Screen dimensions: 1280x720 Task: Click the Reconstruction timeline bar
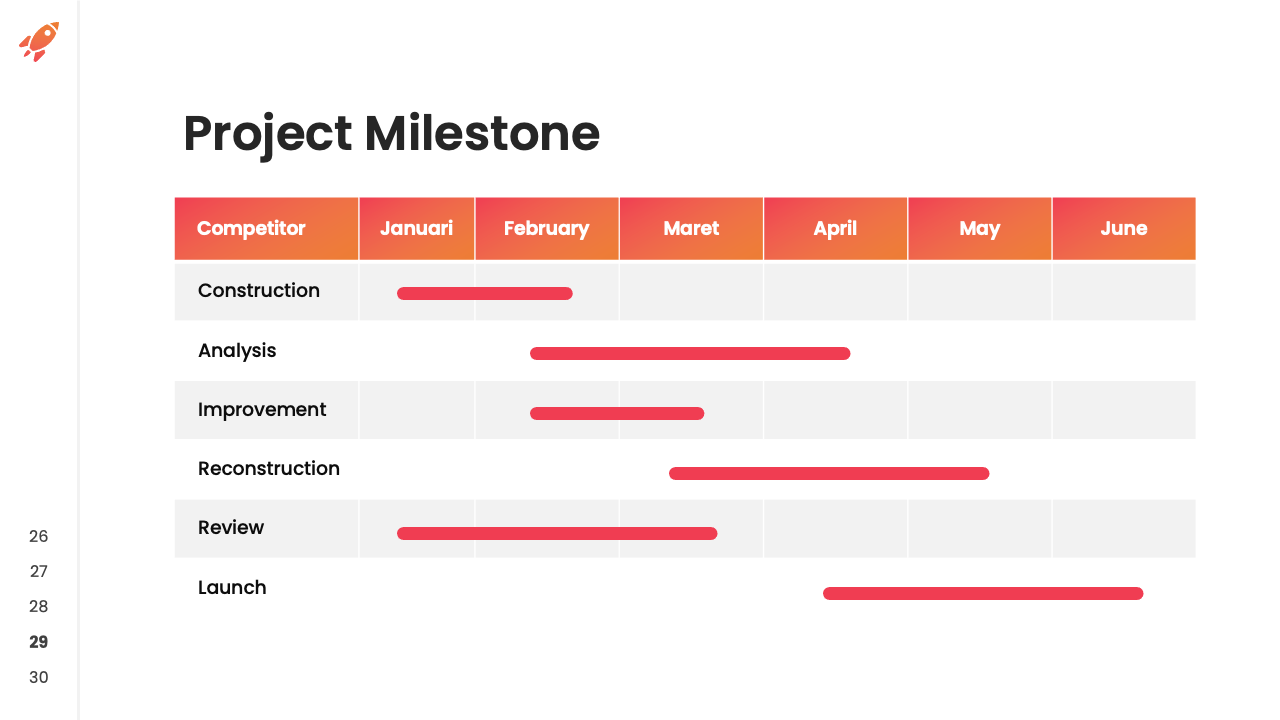829,473
